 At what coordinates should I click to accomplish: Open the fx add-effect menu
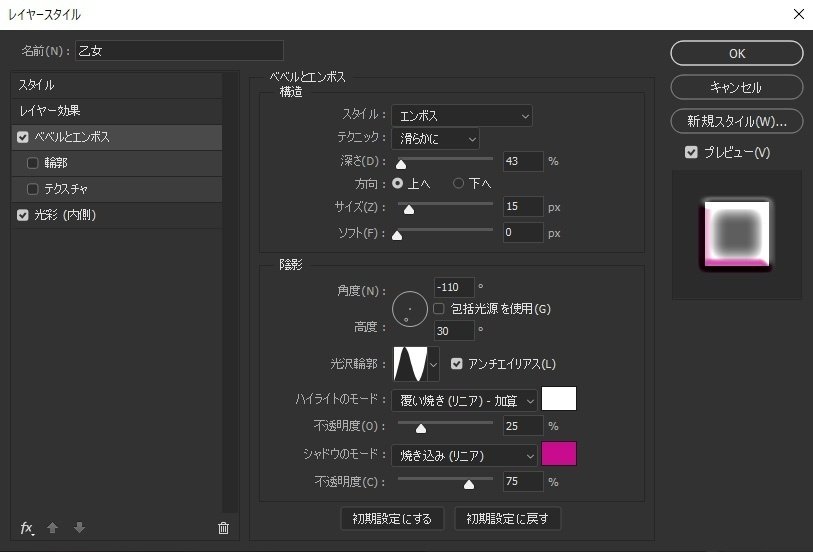coord(27,528)
